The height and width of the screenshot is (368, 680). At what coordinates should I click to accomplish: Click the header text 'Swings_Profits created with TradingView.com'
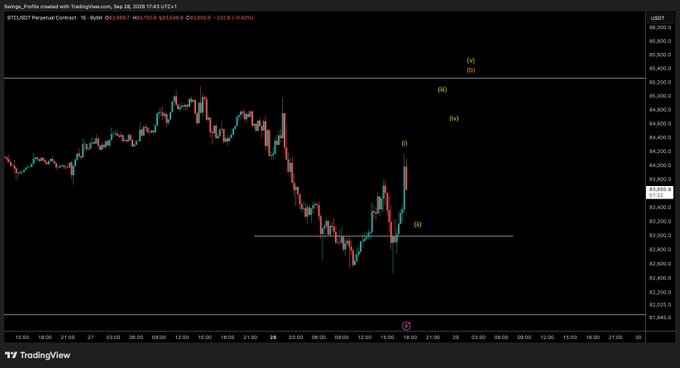[57, 7]
